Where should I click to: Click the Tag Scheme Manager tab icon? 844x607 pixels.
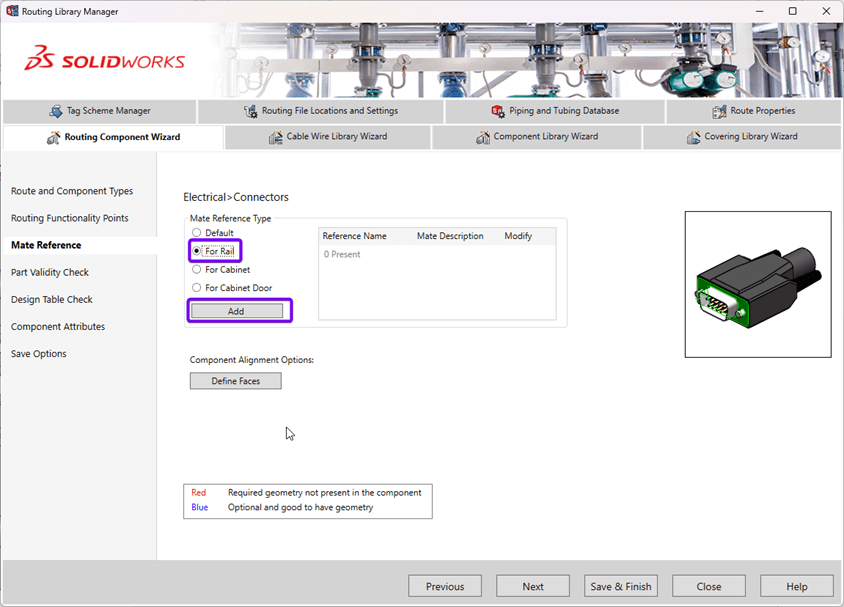pyautogui.click(x=55, y=111)
